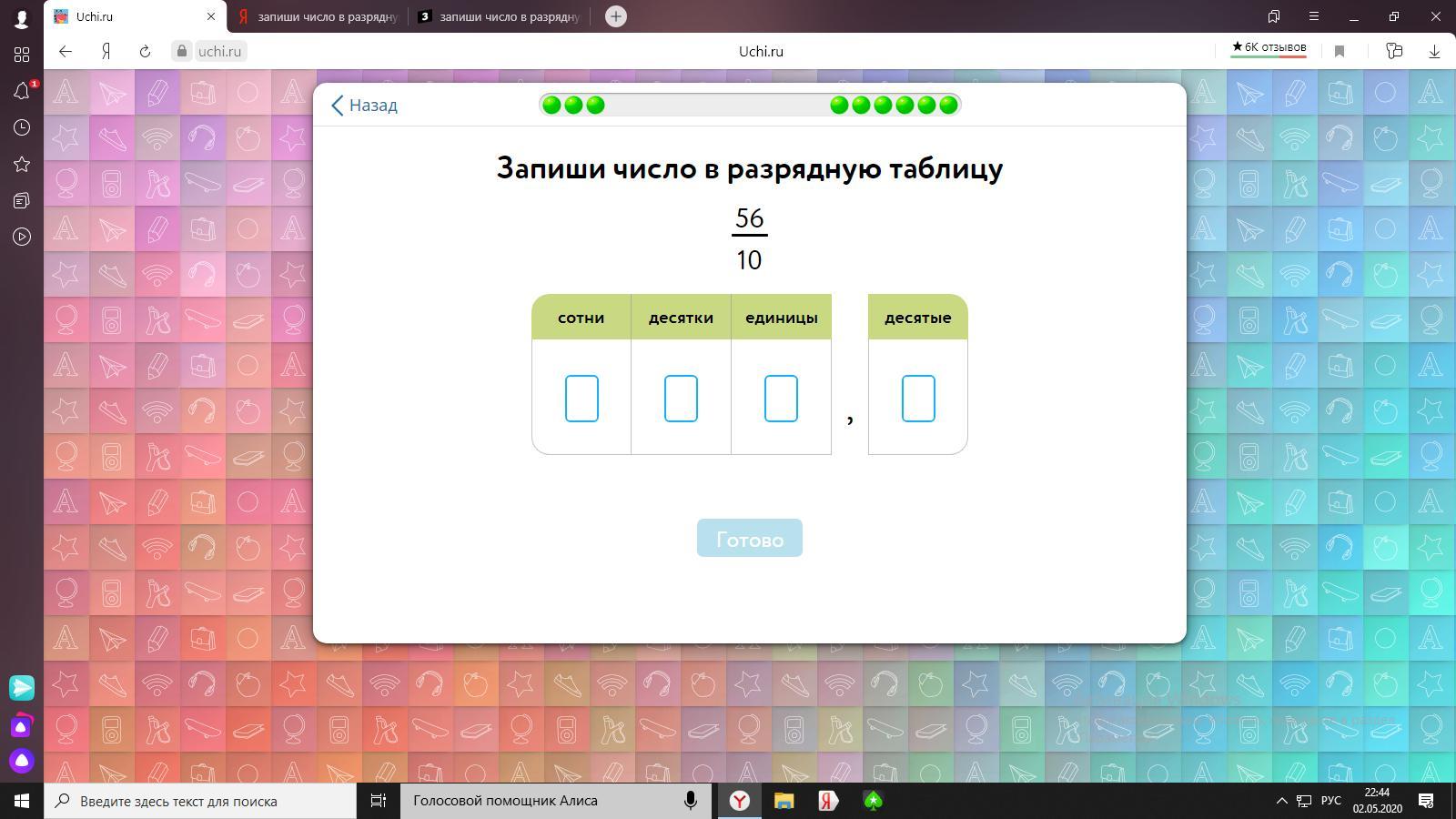Show hidden system tray icons

pyautogui.click(x=1281, y=801)
